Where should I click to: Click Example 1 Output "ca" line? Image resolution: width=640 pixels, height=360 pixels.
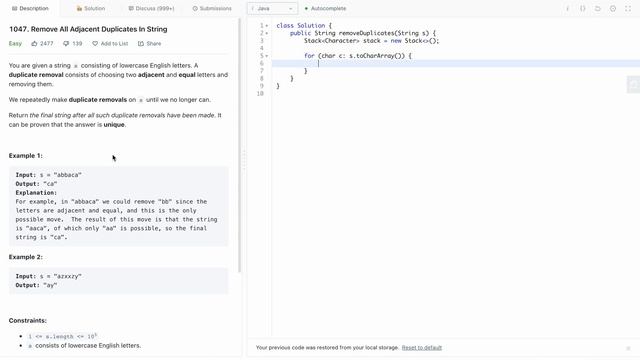pos(36,184)
